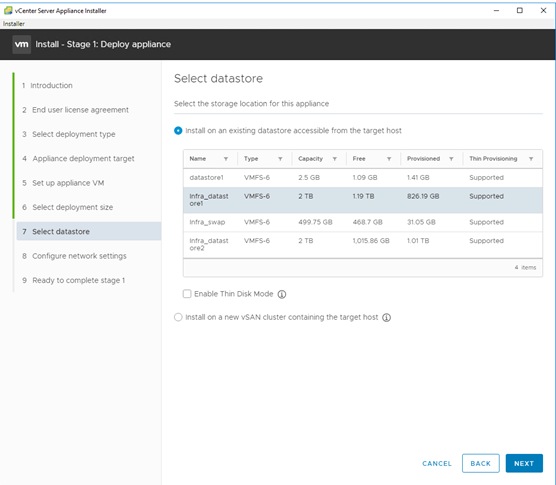Enable Thin Disk Mode checkbox
This screenshot has height=485, width=556.
click(x=187, y=294)
